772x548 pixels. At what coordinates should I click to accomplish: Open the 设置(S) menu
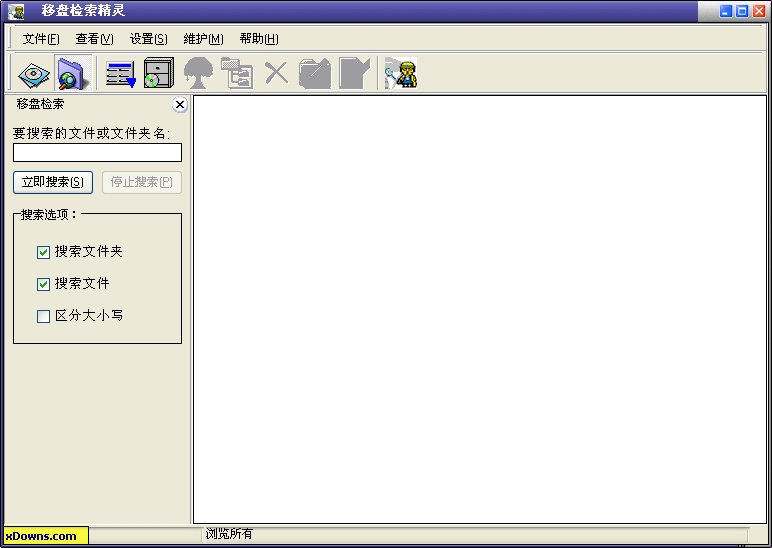click(x=148, y=39)
